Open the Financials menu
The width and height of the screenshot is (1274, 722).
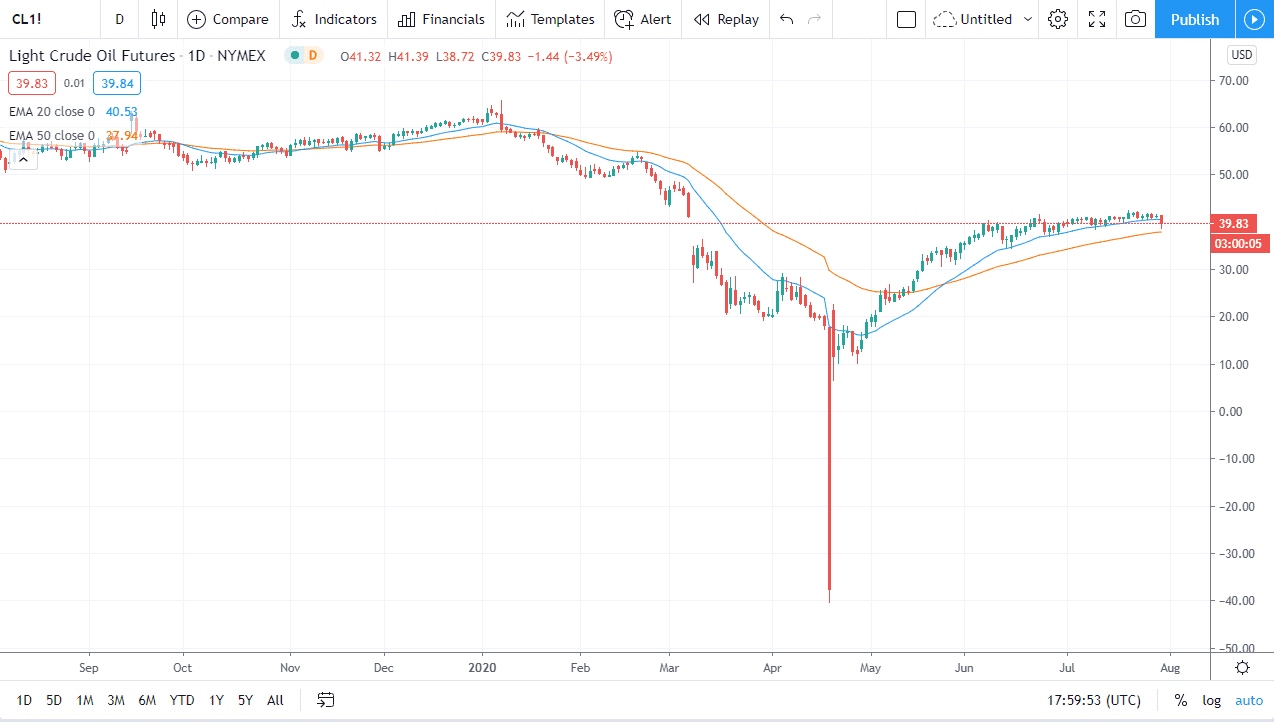[x=441, y=19]
